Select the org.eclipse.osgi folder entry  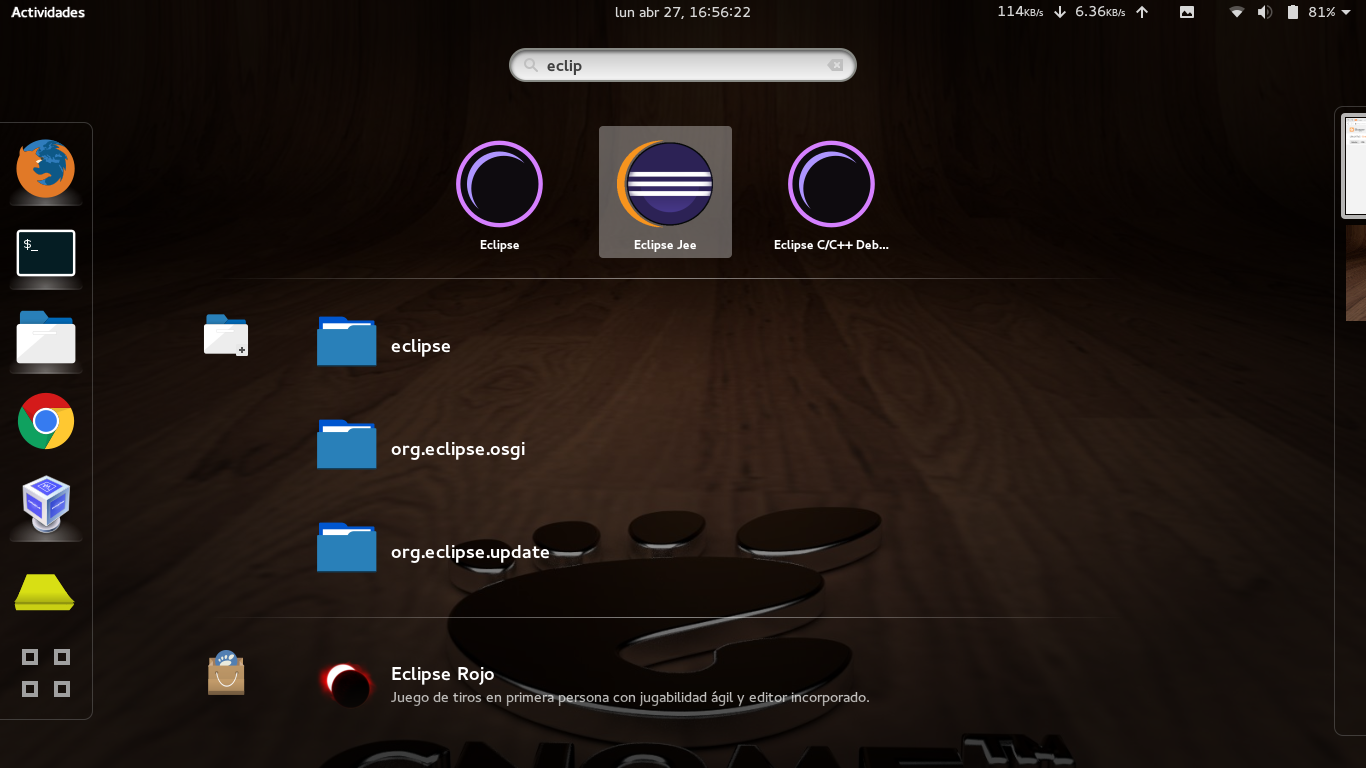(458, 448)
